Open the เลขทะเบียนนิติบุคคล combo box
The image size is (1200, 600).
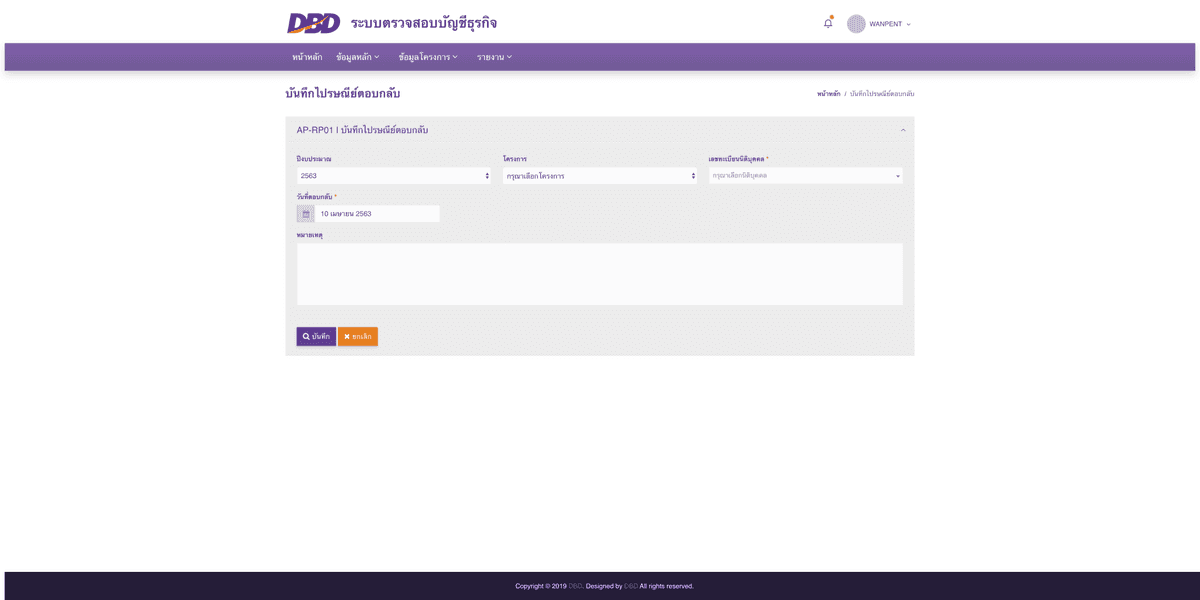(806, 176)
